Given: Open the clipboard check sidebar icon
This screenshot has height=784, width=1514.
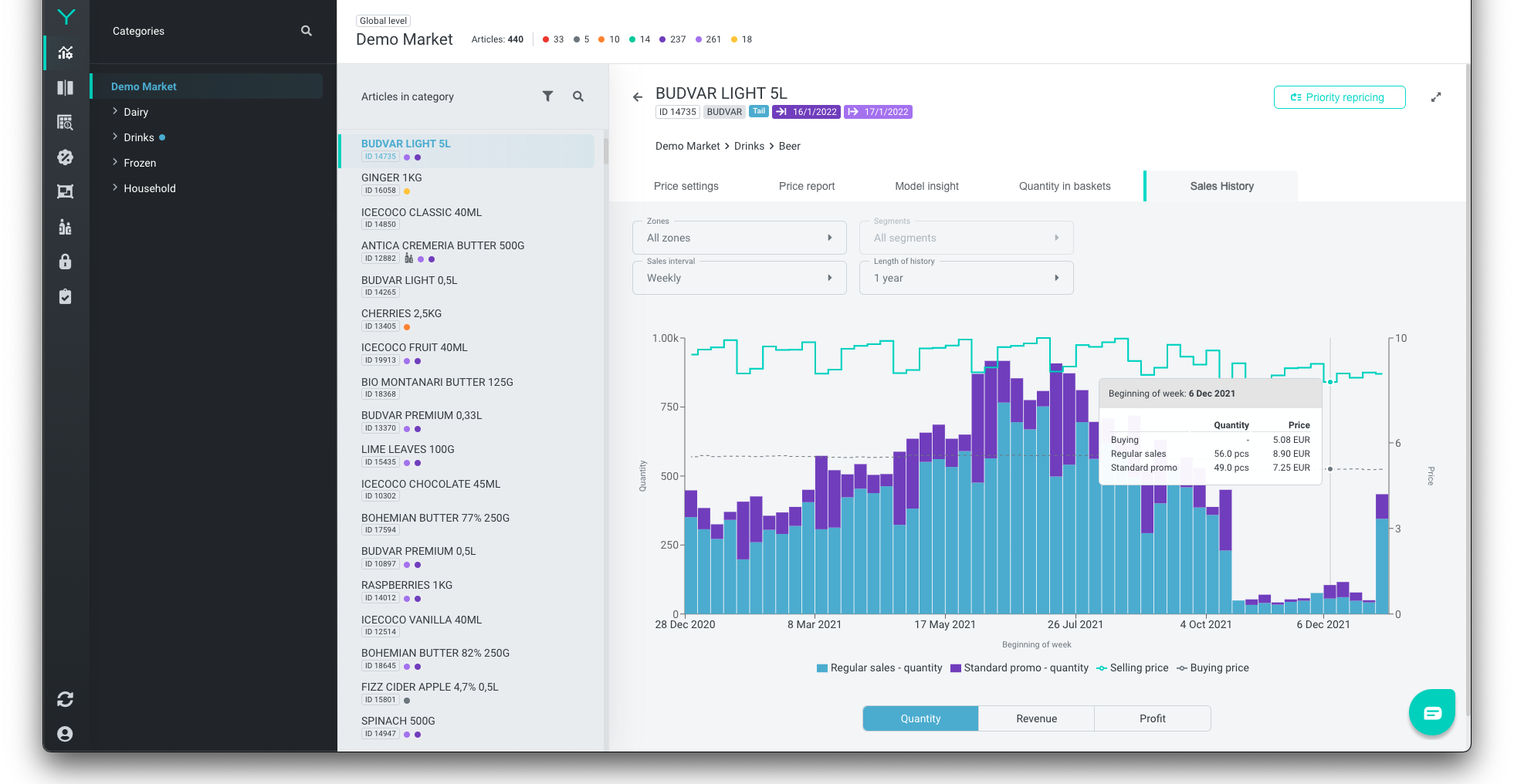Looking at the screenshot, I should click(66, 296).
